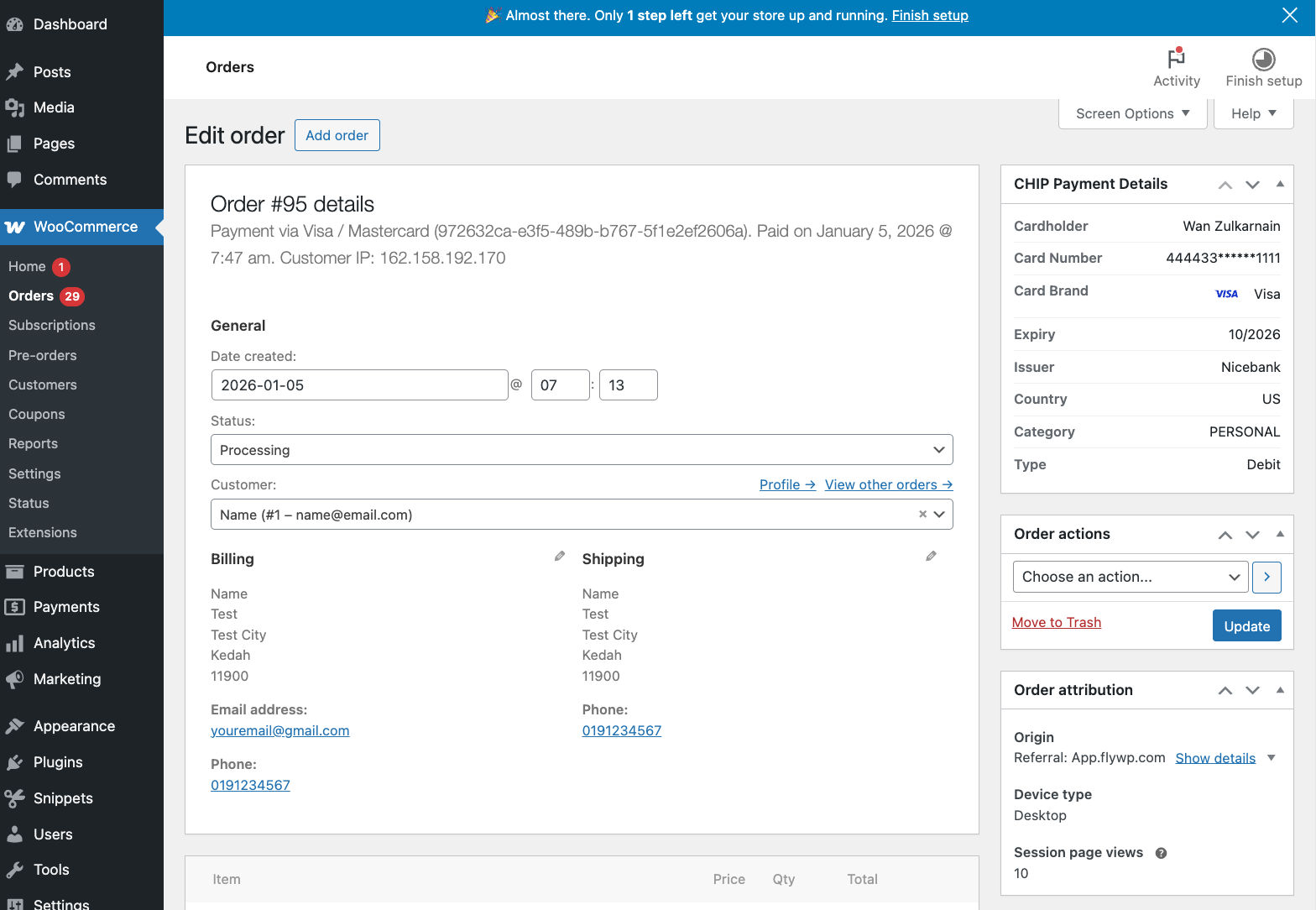Click the Shipping edit pencil icon
1316x910 pixels.
931,557
